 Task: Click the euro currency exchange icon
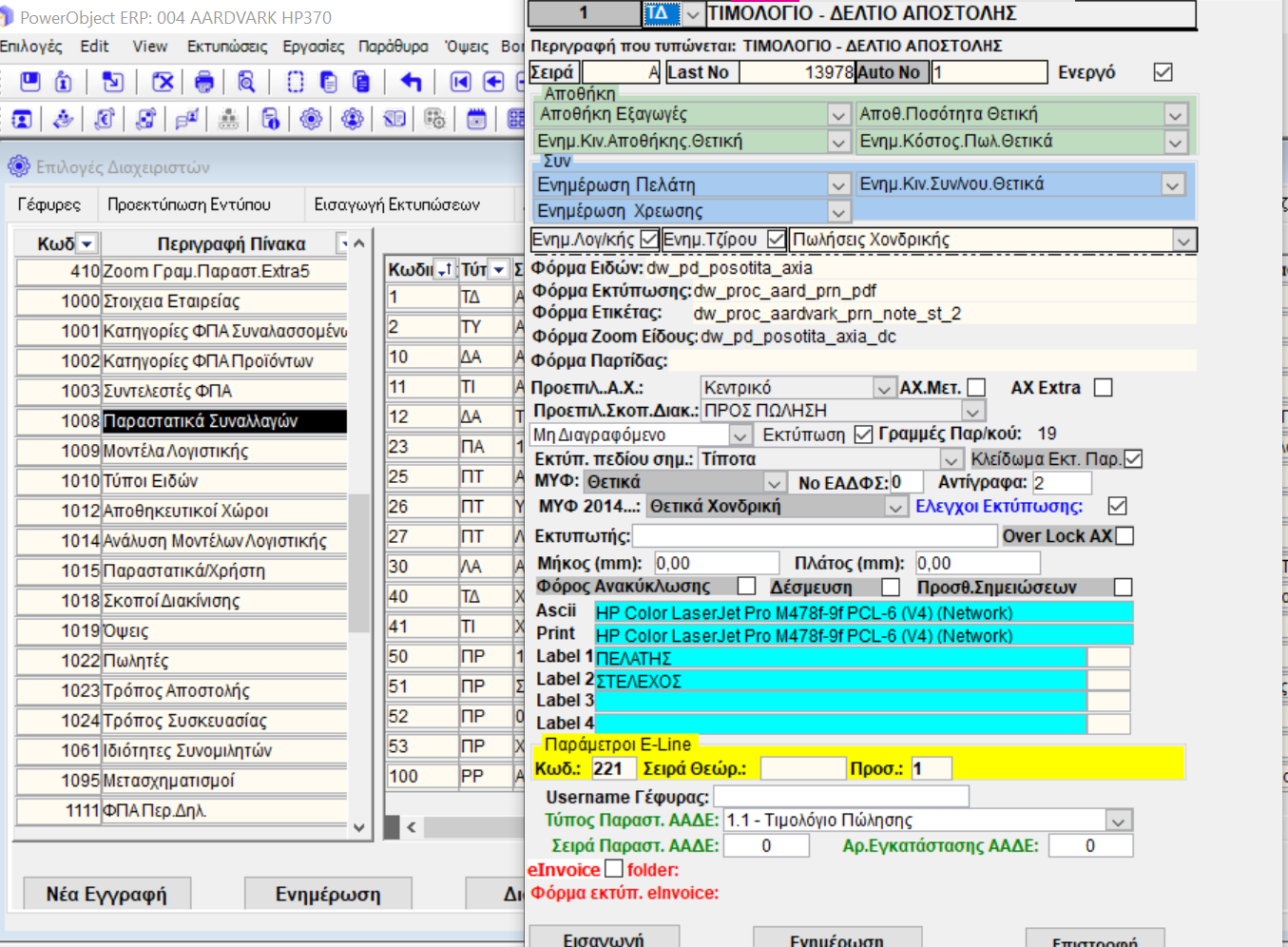(105, 119)
